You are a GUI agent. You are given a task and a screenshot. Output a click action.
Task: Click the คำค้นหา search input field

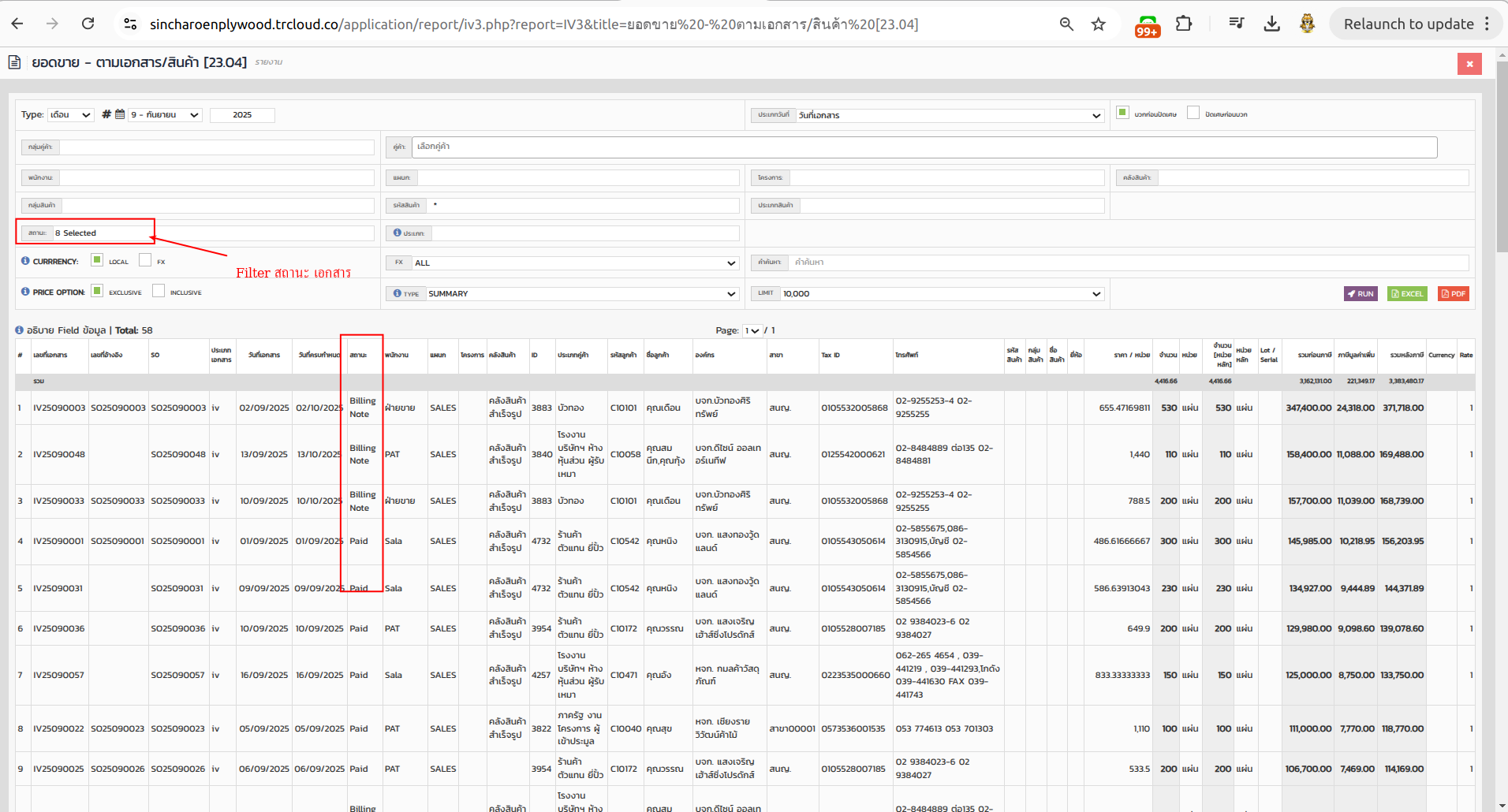coord(1128,263)
